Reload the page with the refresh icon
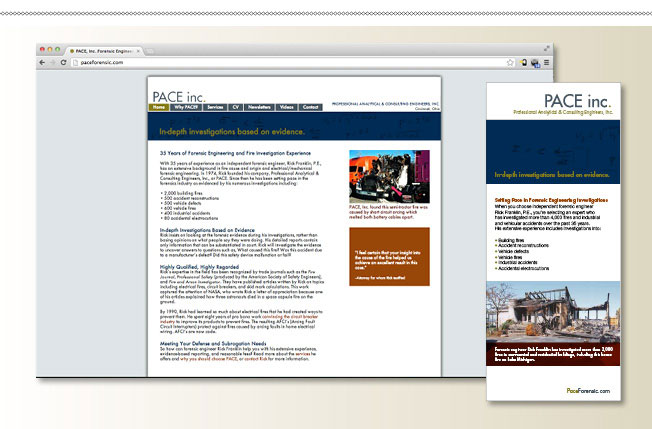 coord(63,62)
